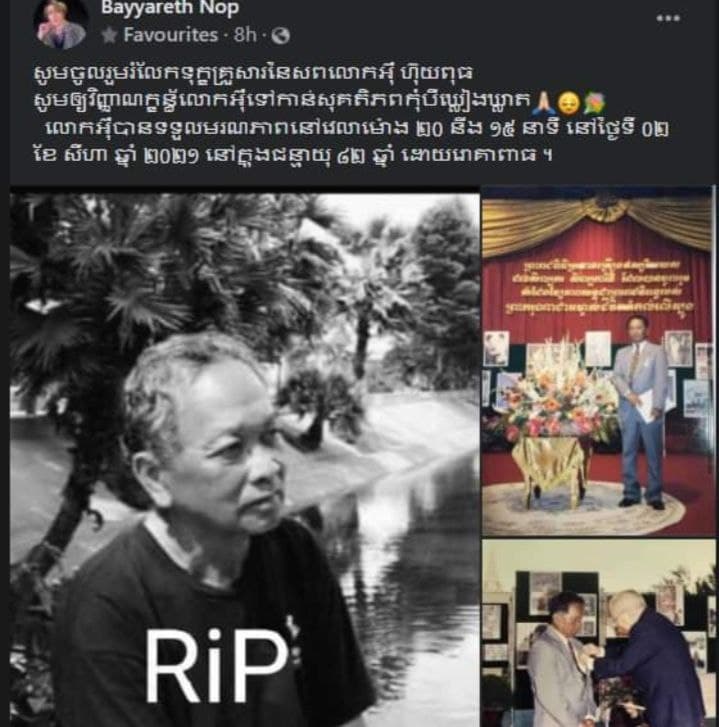Image resolution: width=719 pixels, height=727 pixels.
Task: Click the last post line ending with ។
Action: pos(293,155)
